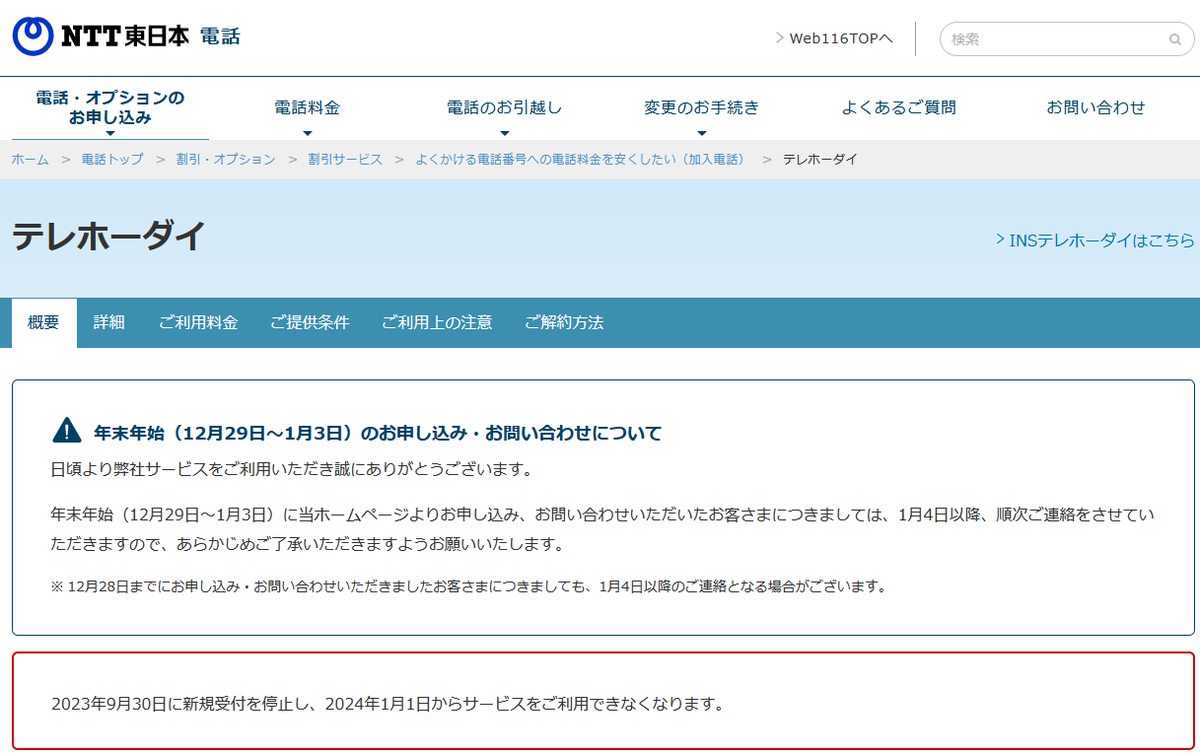
Task: Open よくあるご質問 page
Action: (898, 107)
